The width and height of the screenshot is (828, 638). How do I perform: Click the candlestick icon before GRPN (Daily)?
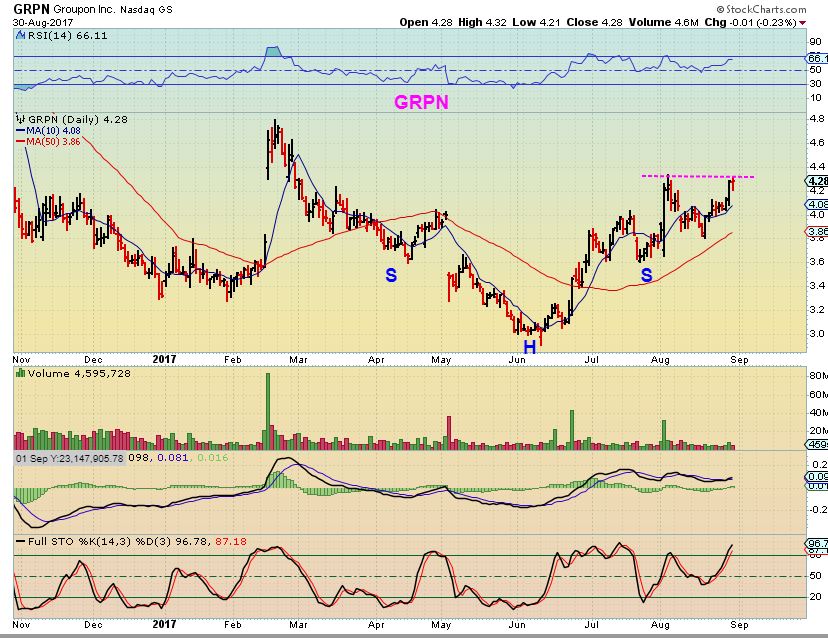tap(21, 119)
